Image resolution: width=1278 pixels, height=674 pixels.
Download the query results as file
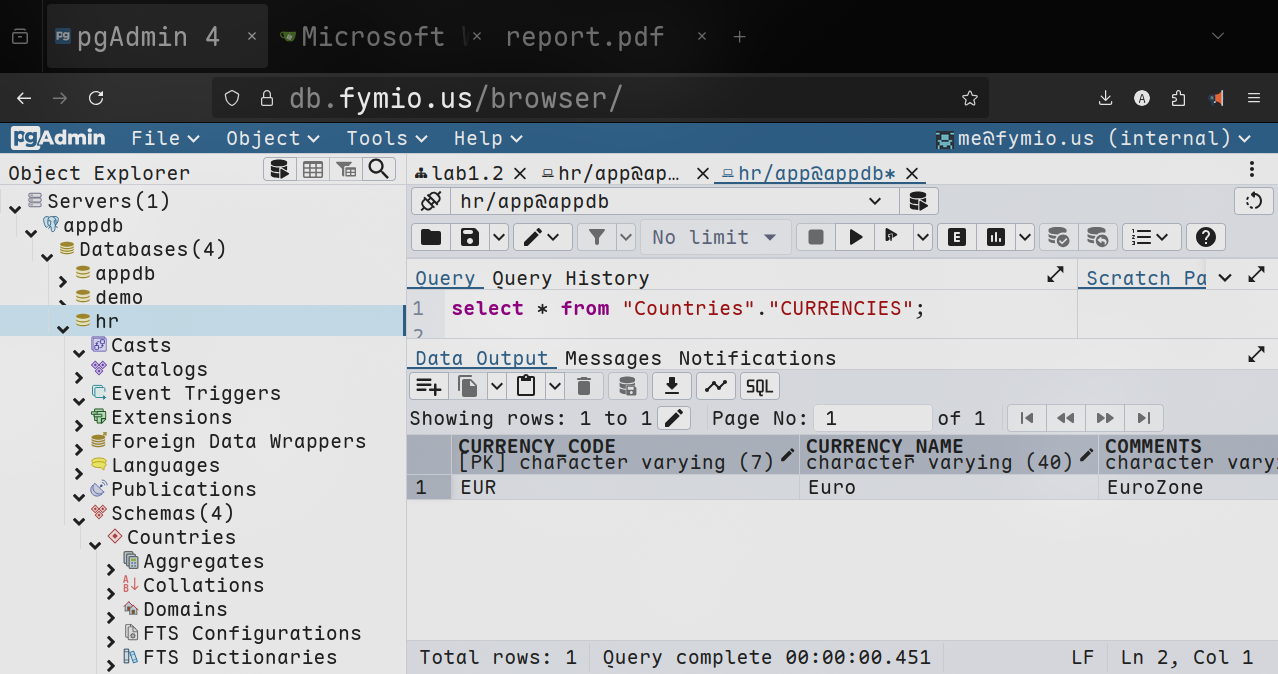(x=672, y=386)
